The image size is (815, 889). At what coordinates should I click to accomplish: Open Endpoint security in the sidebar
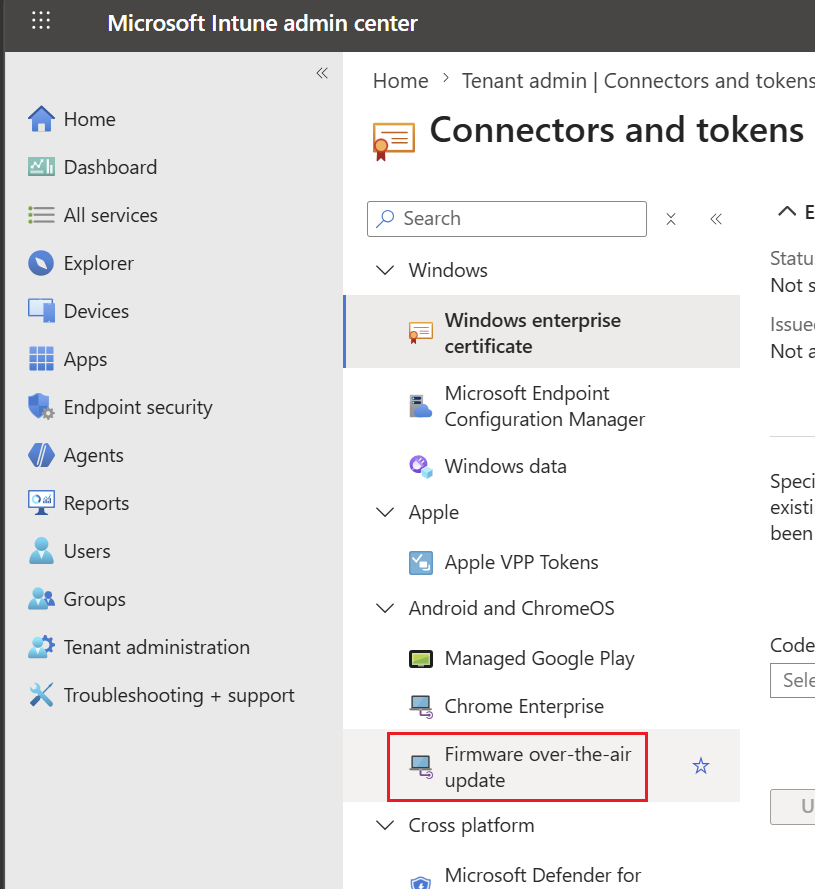point(138,407)
